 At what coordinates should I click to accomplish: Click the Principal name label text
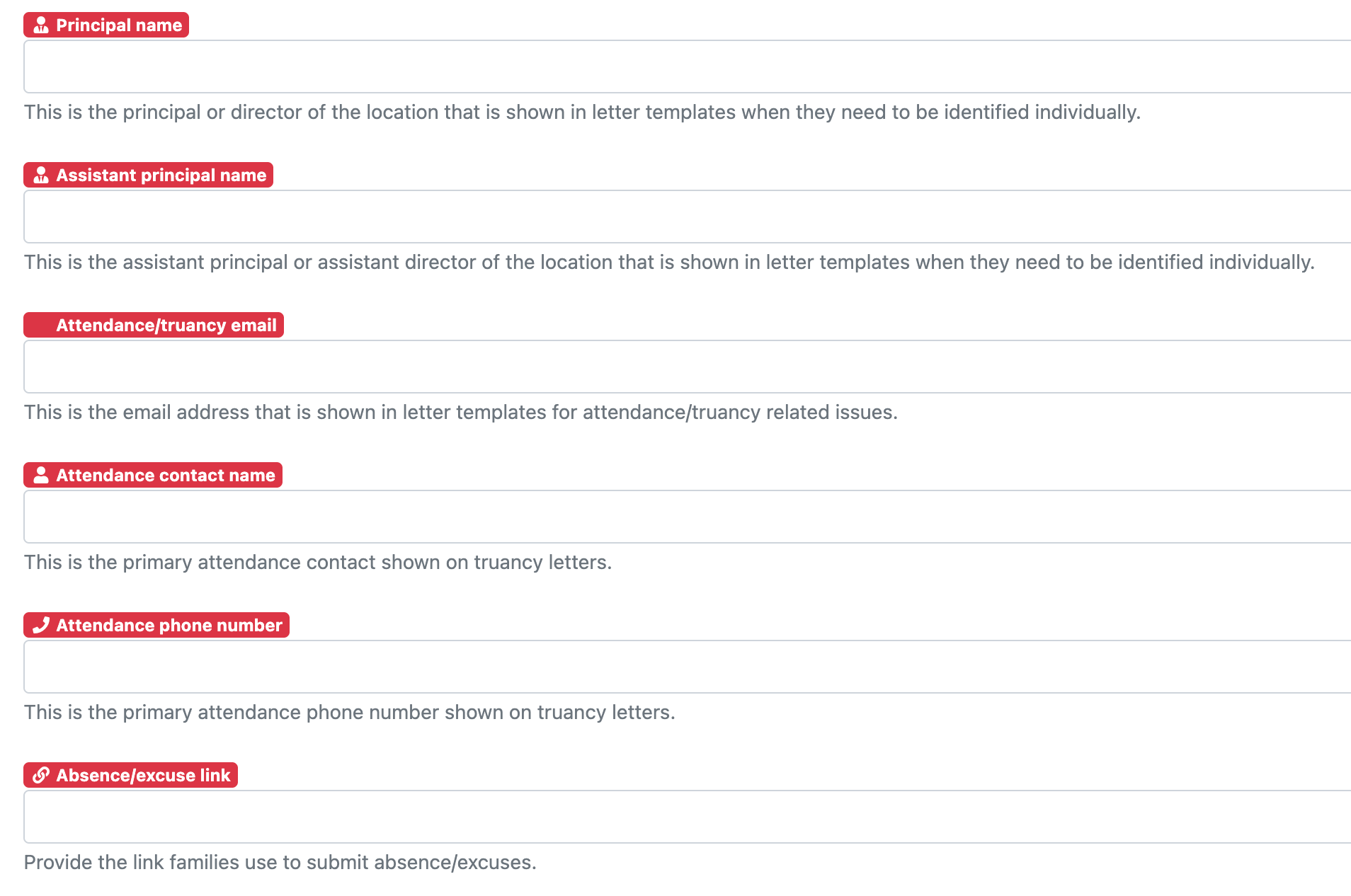pos(119,25)
